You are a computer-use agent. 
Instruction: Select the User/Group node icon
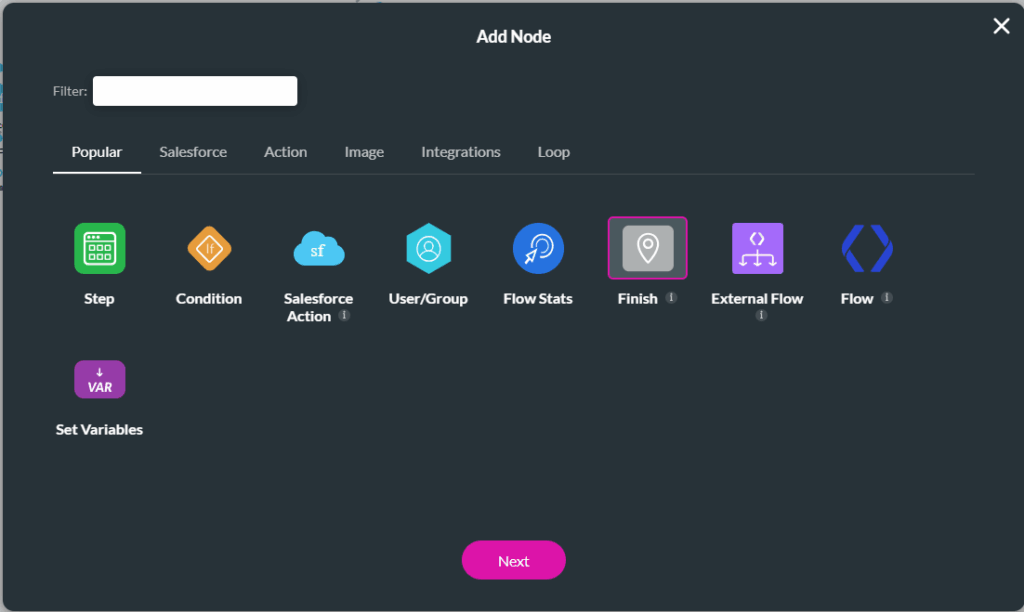pyautogui.click(x=428, y=248)
